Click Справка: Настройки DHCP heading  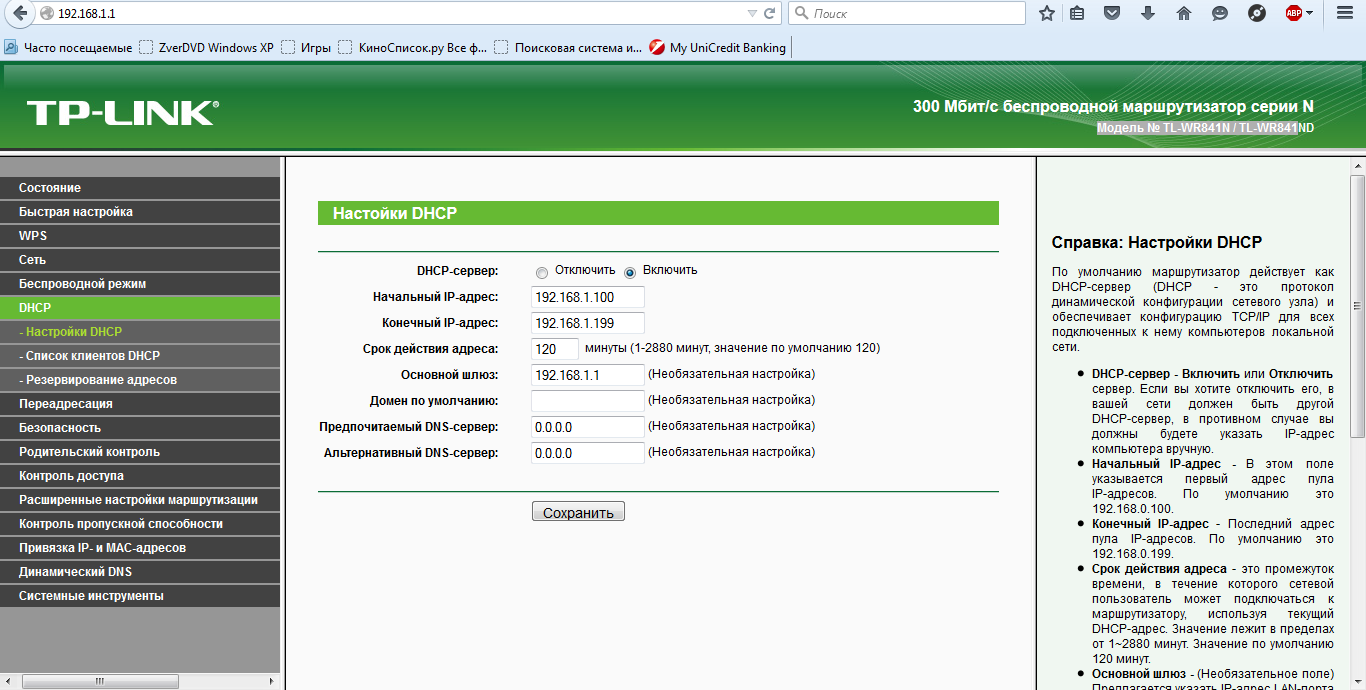(1157, 243)
